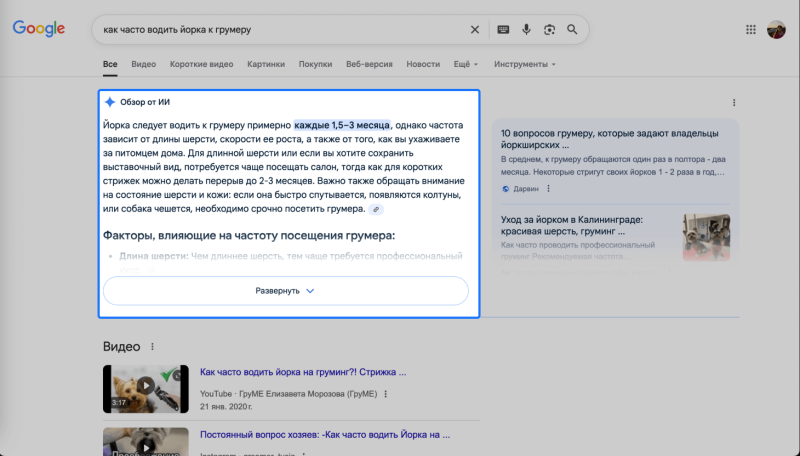The image size is (800, 456).
Task: Click the date '21 янв. 2020 г.'
Action: (x=226, y=407)
